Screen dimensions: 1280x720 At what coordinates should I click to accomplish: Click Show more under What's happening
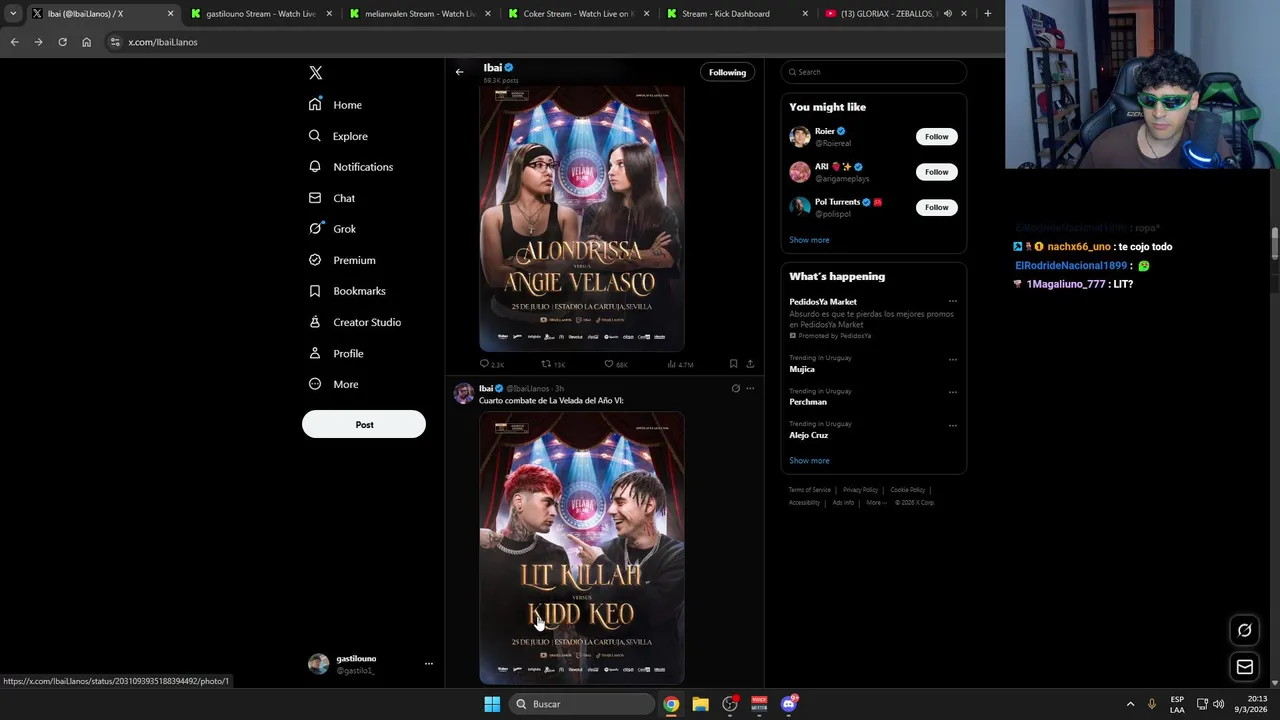(x=809, y=461)
